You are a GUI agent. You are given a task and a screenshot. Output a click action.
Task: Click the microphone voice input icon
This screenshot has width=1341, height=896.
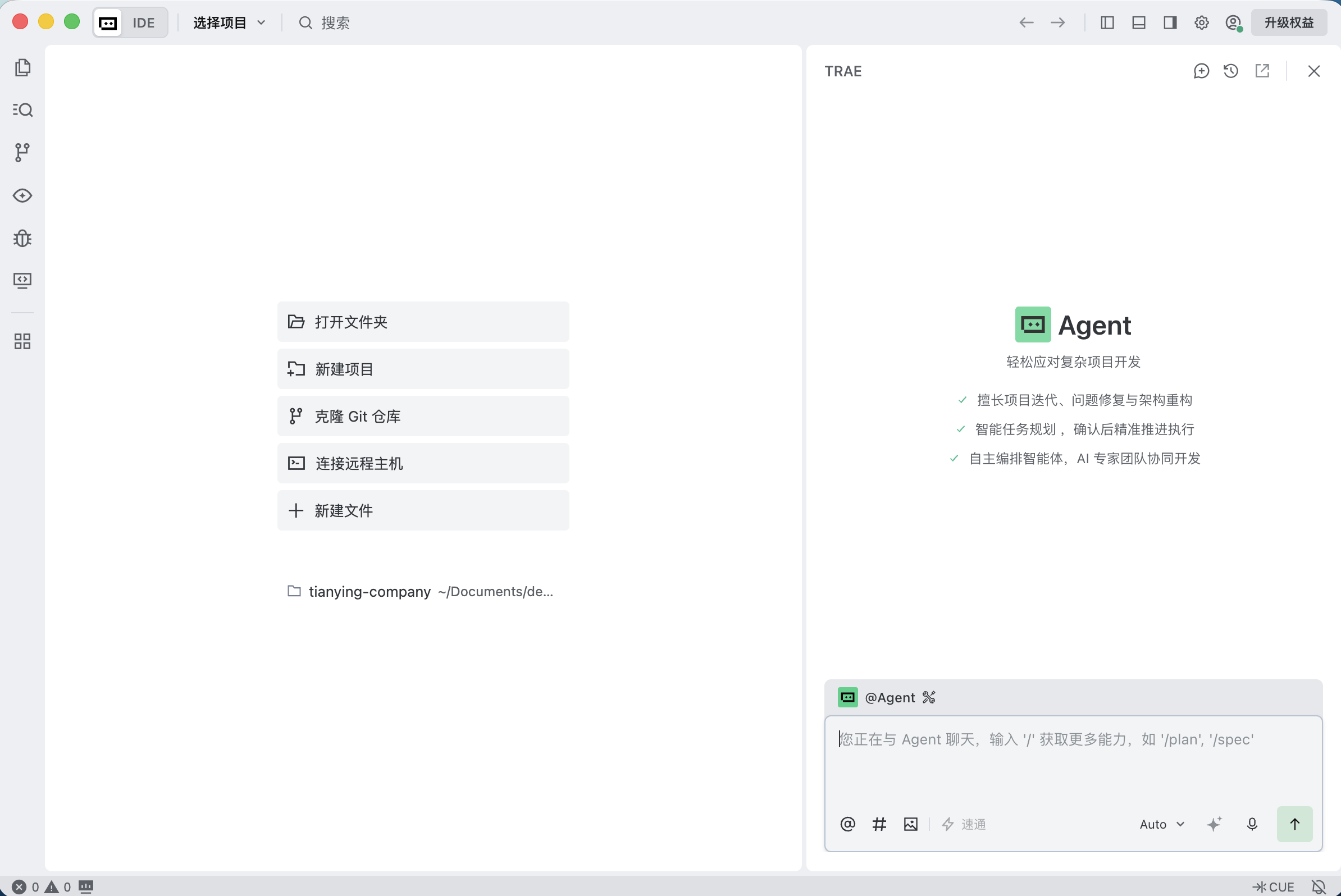[x=1252, y=824]
